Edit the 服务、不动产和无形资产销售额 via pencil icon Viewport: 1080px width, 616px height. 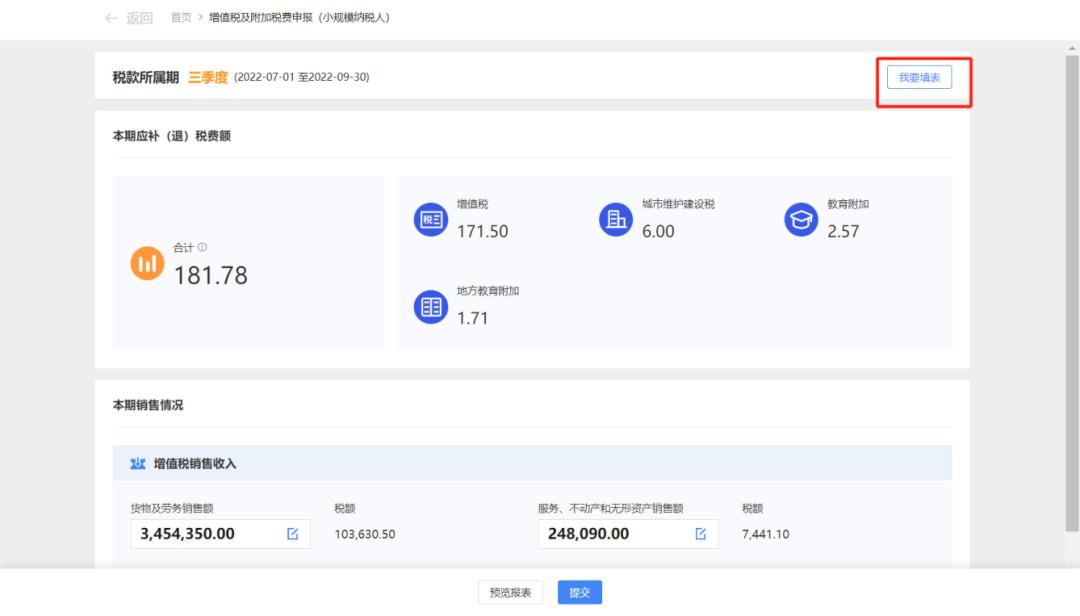click(x=700, y=534)
